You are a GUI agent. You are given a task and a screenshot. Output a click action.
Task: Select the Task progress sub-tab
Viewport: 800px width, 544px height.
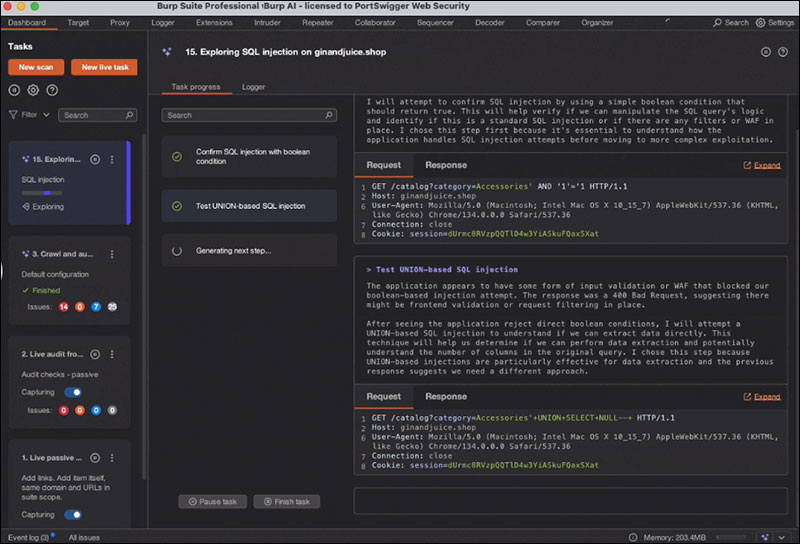(196, 87)
